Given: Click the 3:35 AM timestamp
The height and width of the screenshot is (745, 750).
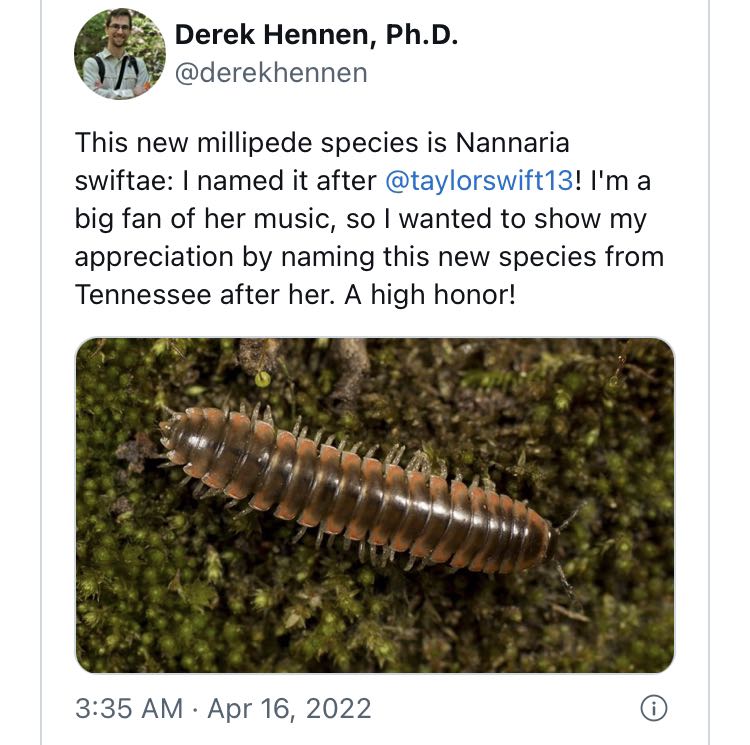Looking at the screenshot, I should pos(129,709).
